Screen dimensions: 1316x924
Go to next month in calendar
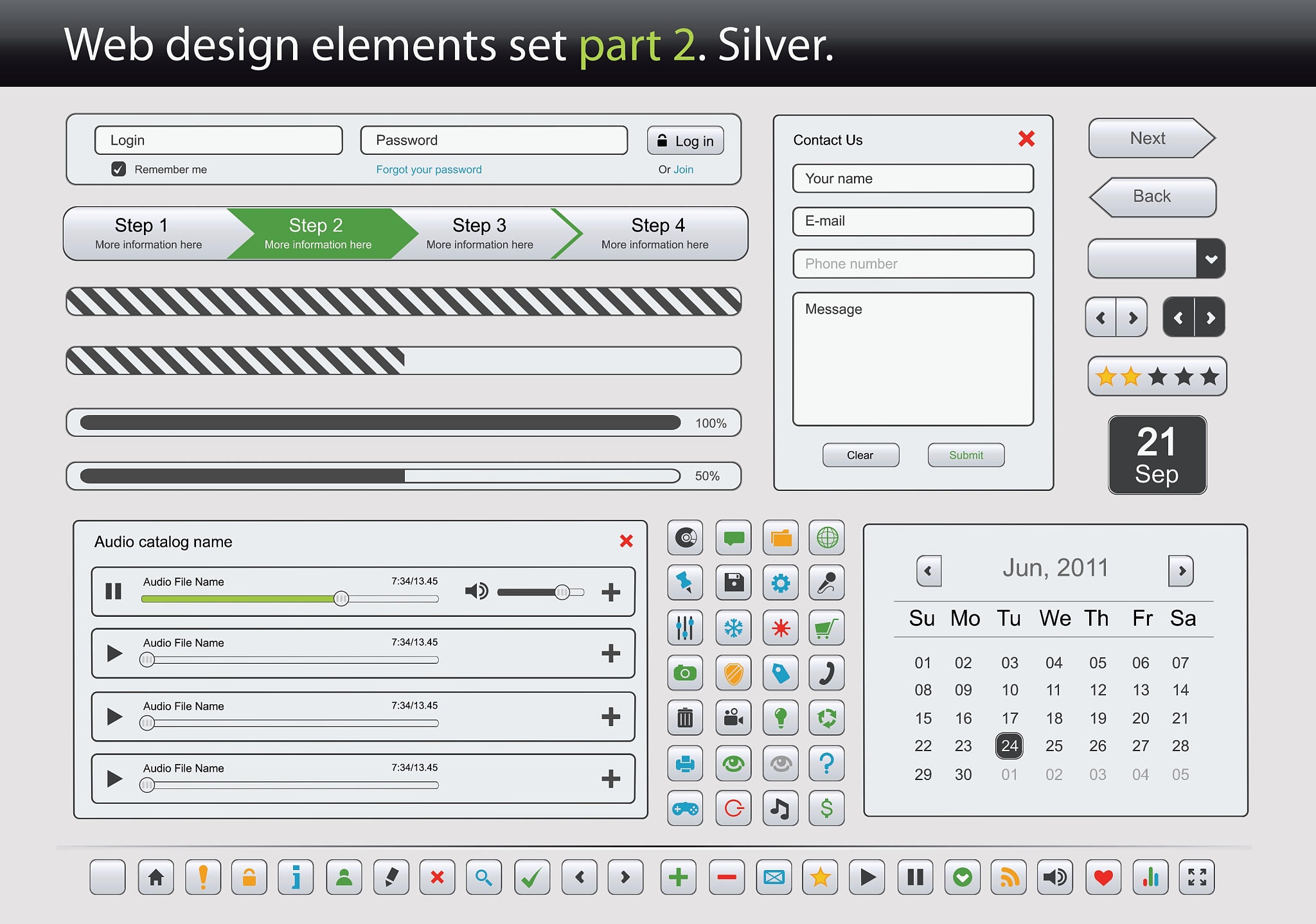(x=1181, y=571)
